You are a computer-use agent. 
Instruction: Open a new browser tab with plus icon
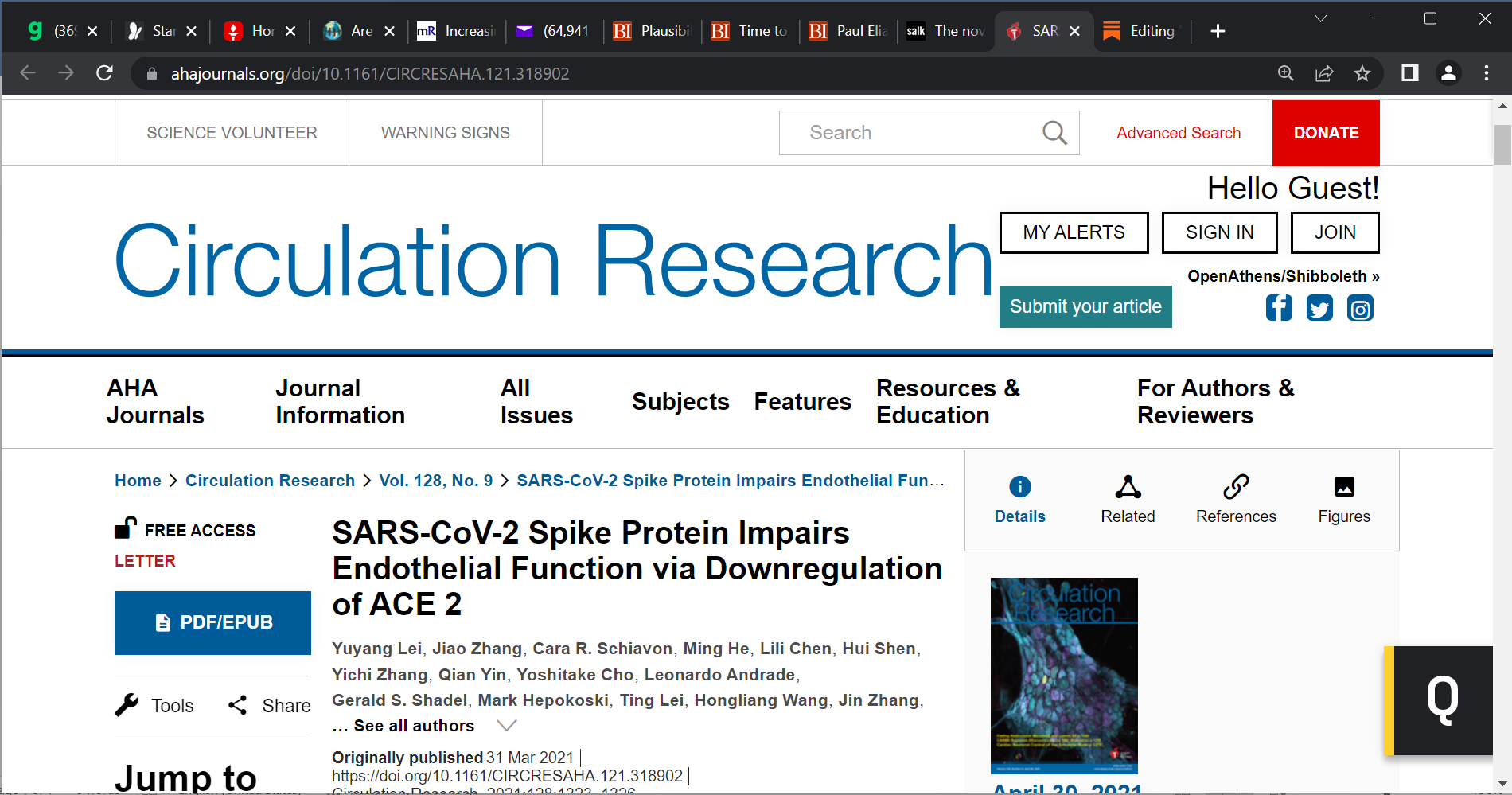tap(1218, 31)
